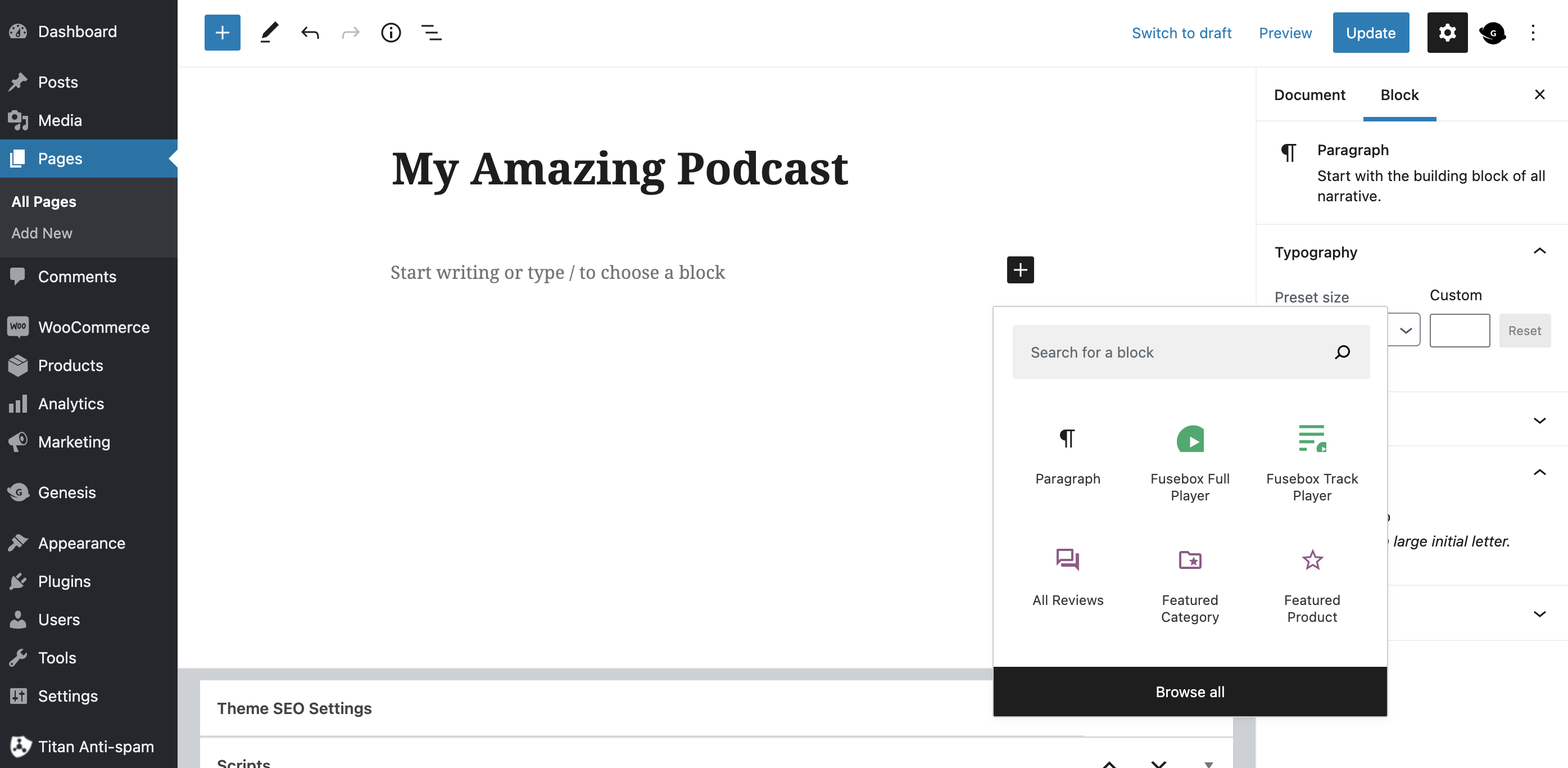Open WooCommerce in the admin menu

pos(93,327)
